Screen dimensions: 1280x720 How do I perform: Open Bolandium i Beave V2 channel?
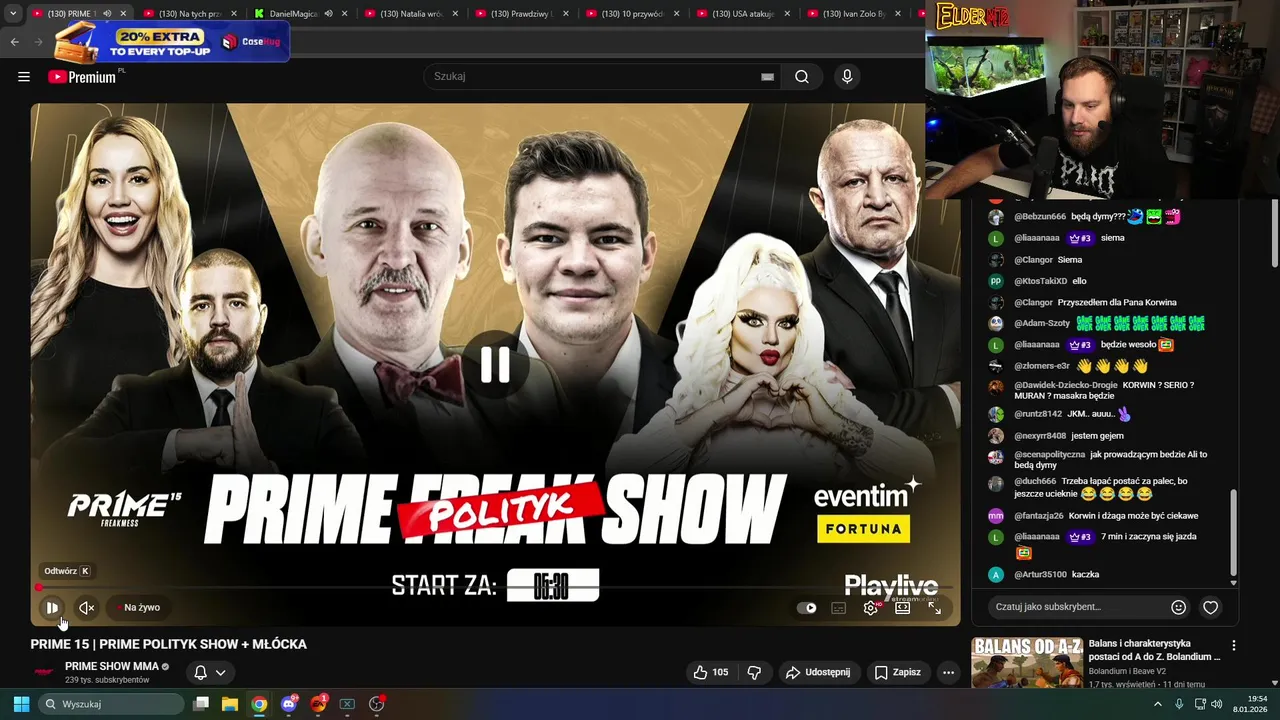tap(1127, 671)
